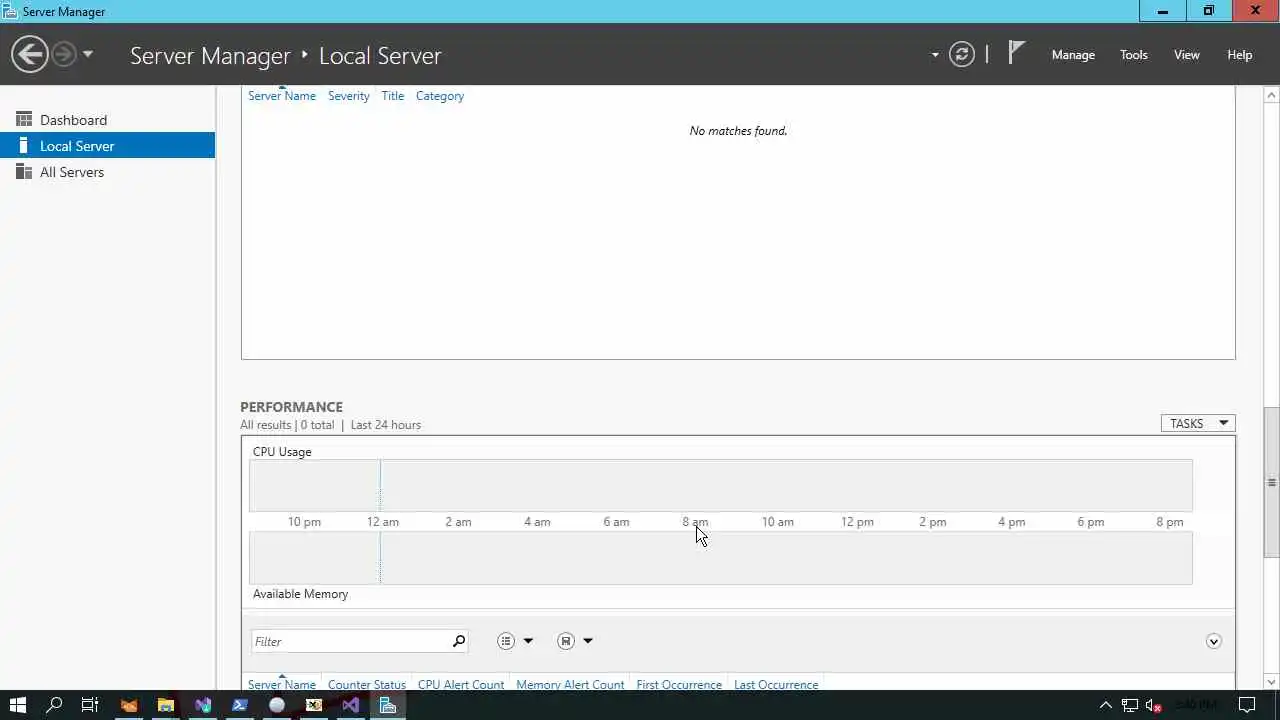Sort upper table by Server Name column
Image resolution: width=1280 pixels, height=720 pixels.
click(x=282, y=96)
